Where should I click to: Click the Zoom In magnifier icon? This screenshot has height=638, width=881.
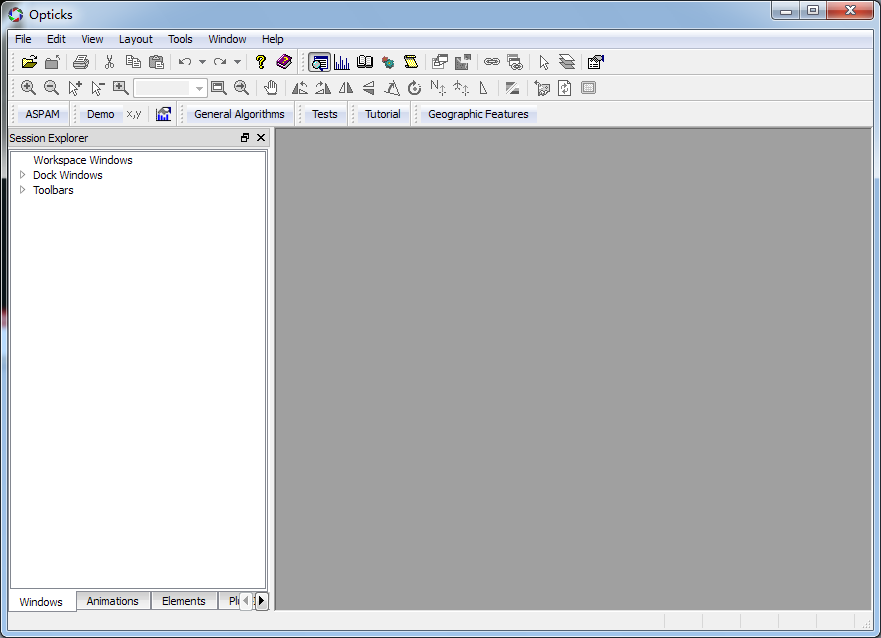[28, 88]
